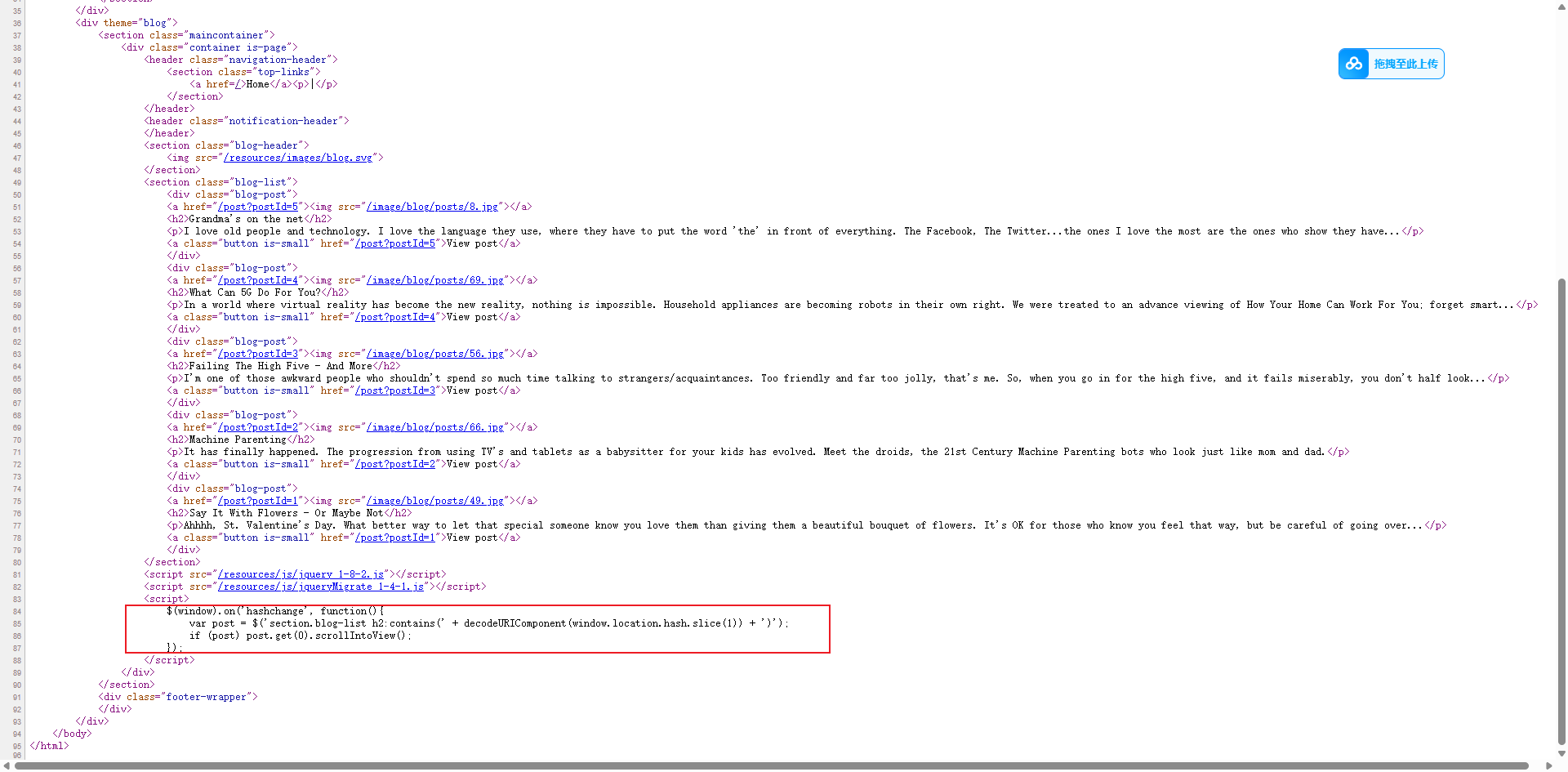
Task: Click line number 85 in the gutter
Action: coord(17,624)
